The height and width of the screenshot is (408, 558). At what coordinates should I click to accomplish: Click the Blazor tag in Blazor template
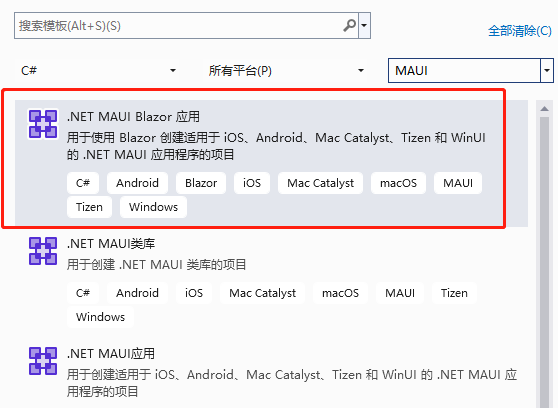[201, 183]
